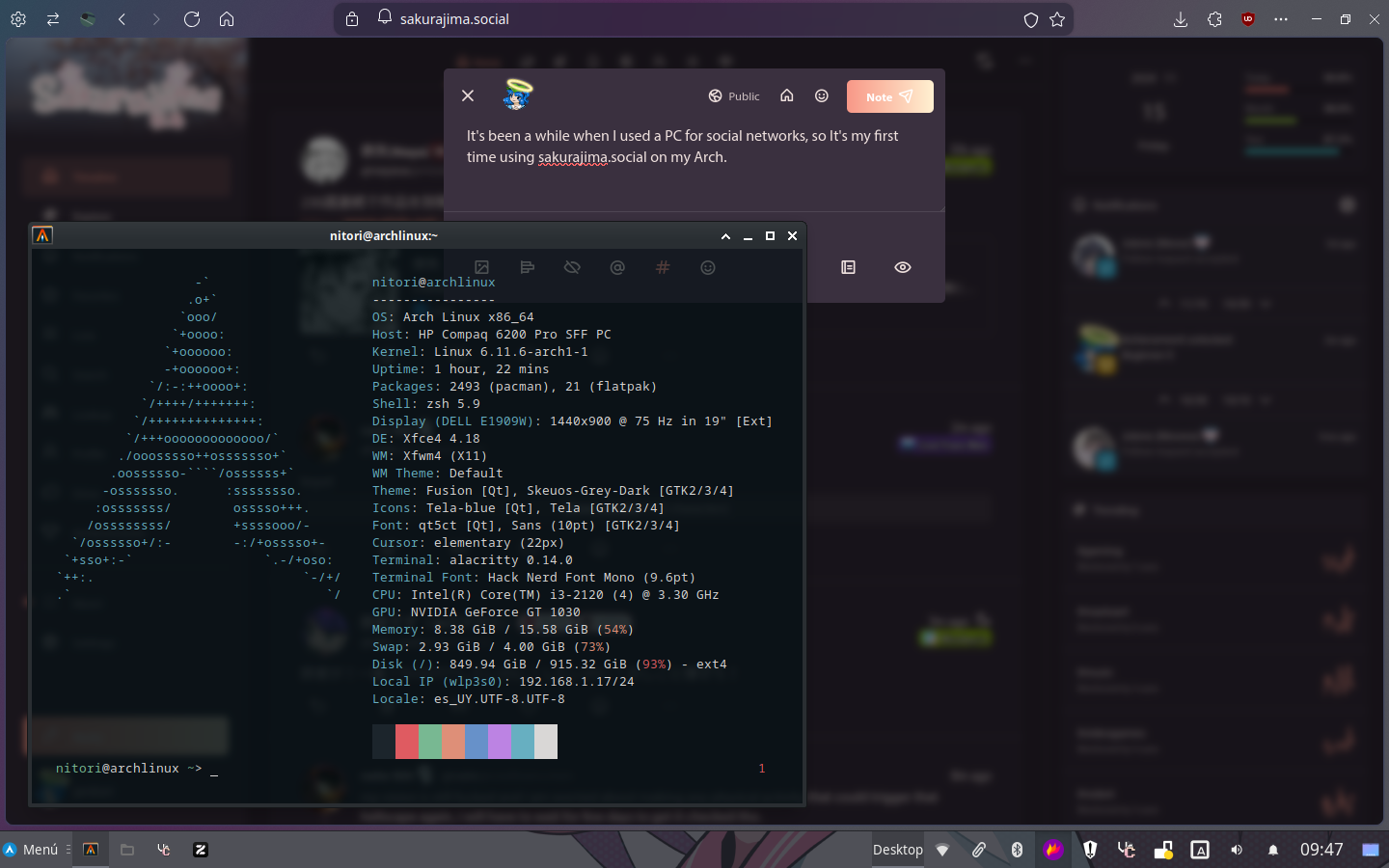The width and height of the screenshot is (1389, 868).
Task: Send the post with the Note button
Action: (889, 96)
